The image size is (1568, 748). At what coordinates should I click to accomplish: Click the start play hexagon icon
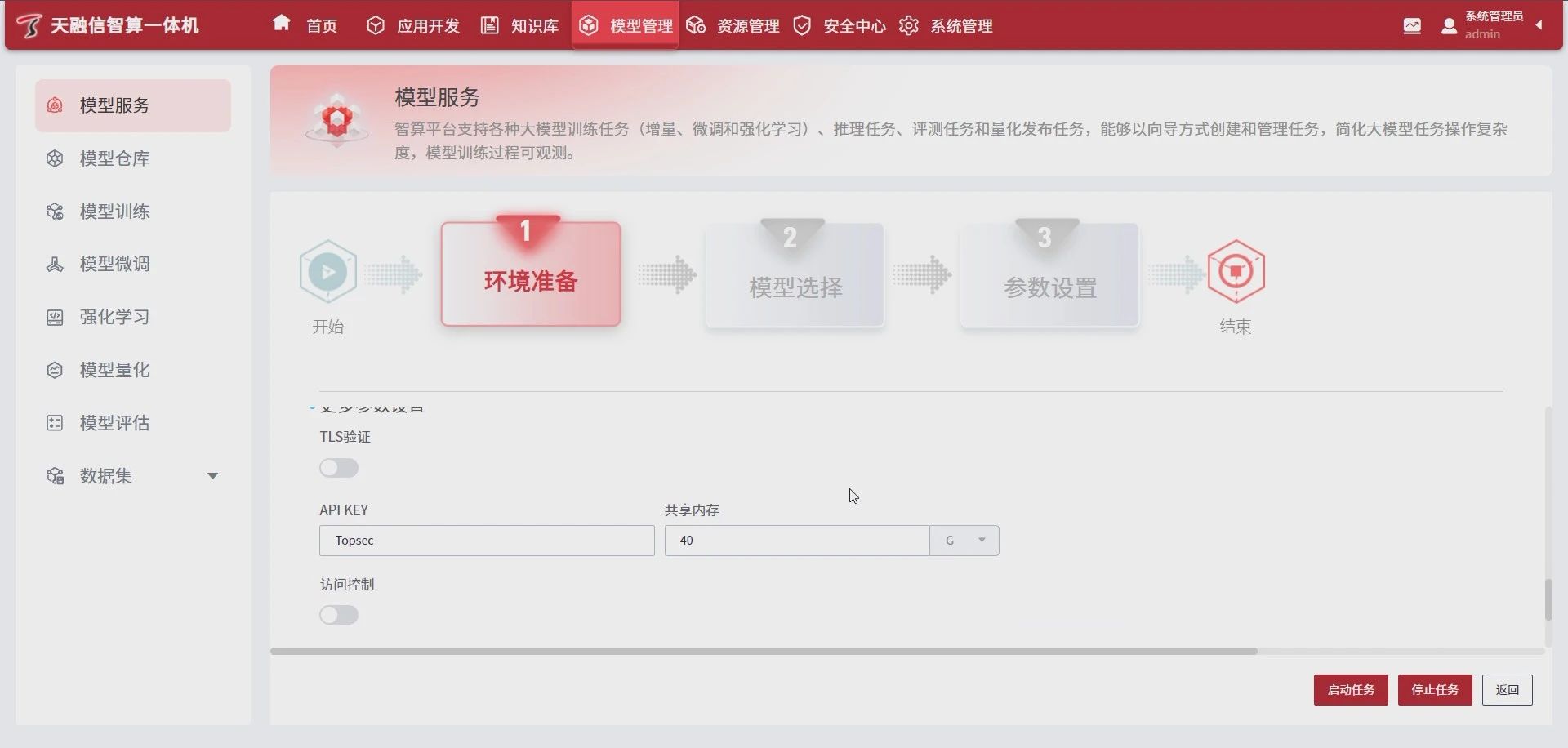pos(328,272)
